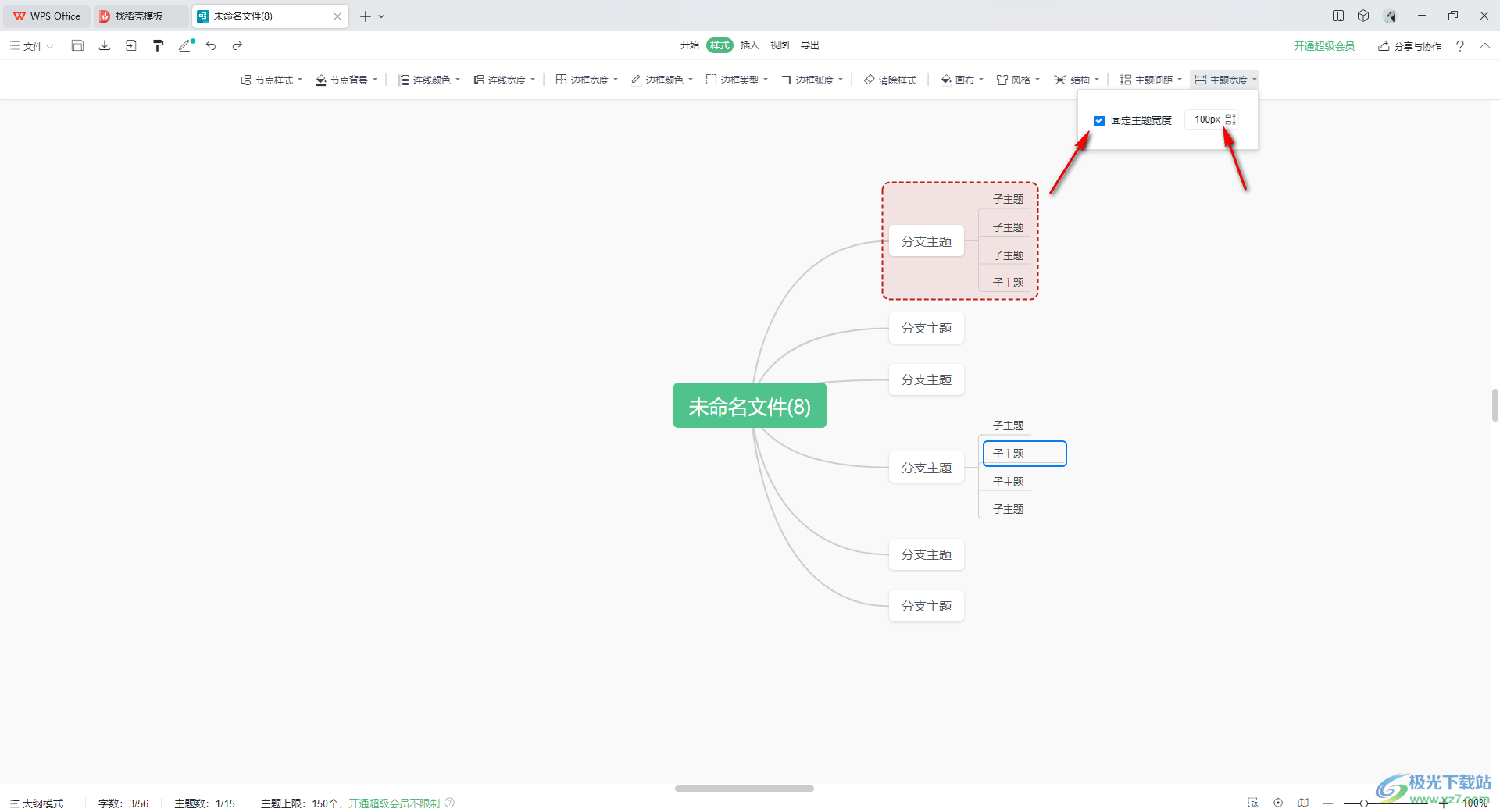Add a new tab with the plus icon
1500x812 pixels.
[365, 16]
